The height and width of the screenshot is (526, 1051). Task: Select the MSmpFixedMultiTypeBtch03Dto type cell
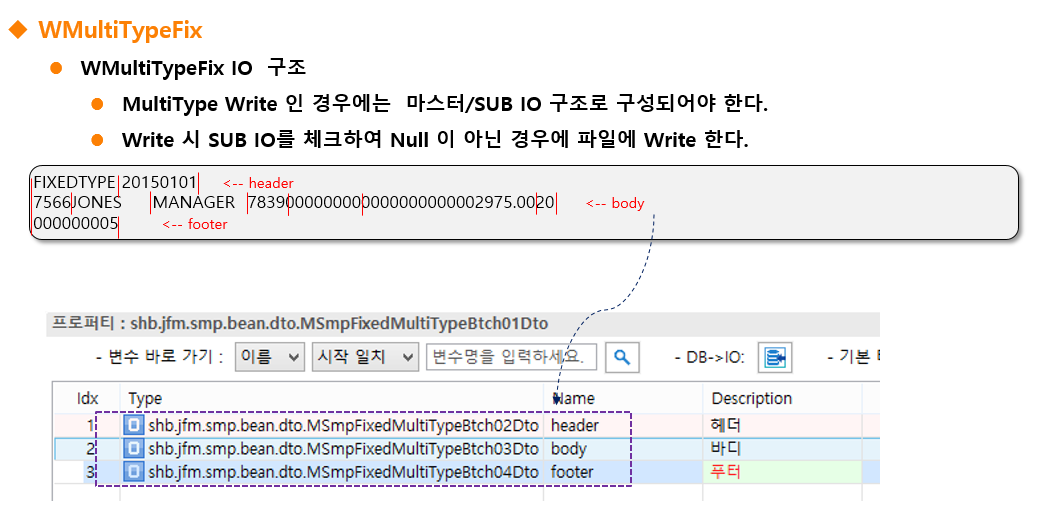[x=343, y=449]
